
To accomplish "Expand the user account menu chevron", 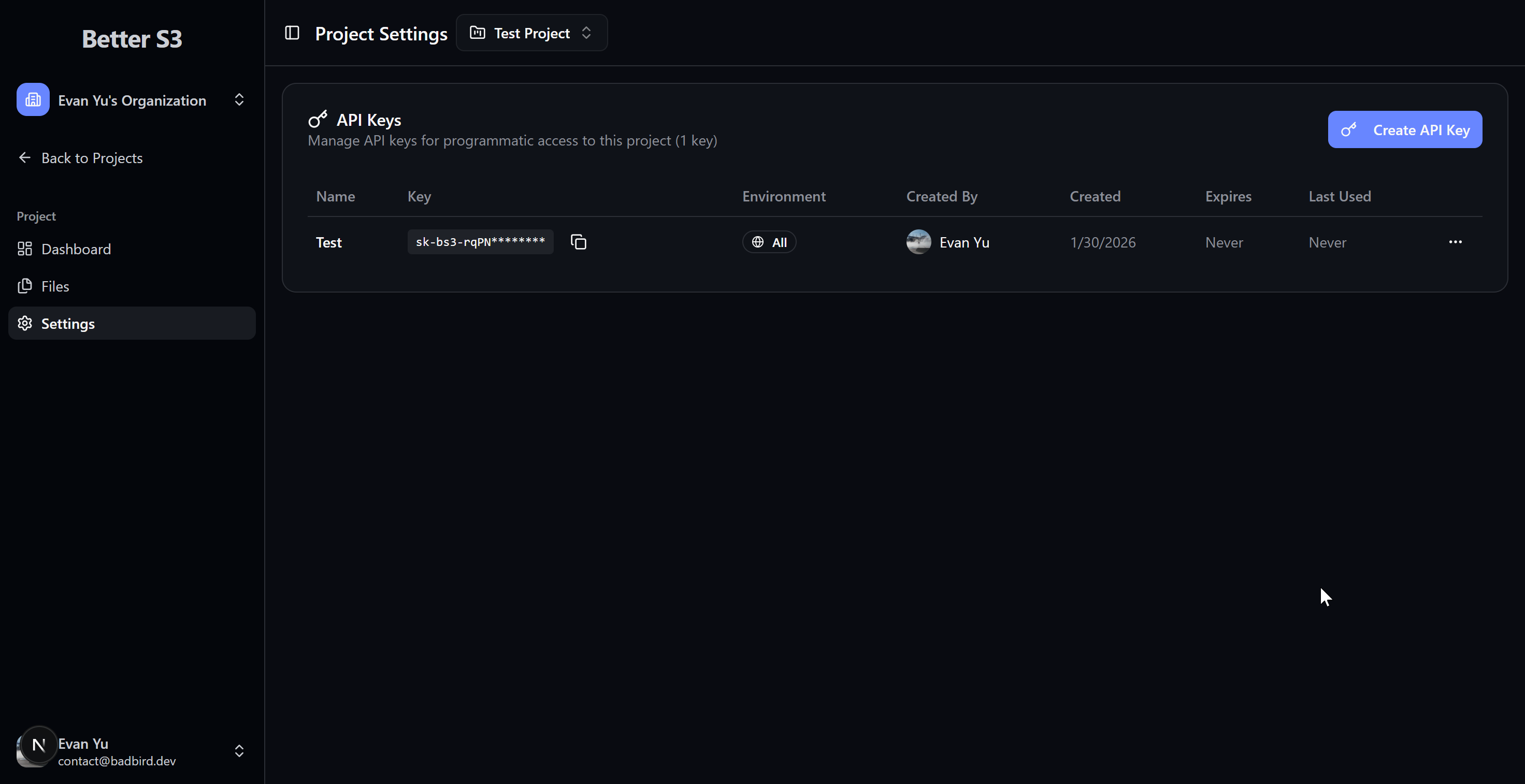I will [x=239, y=751].
